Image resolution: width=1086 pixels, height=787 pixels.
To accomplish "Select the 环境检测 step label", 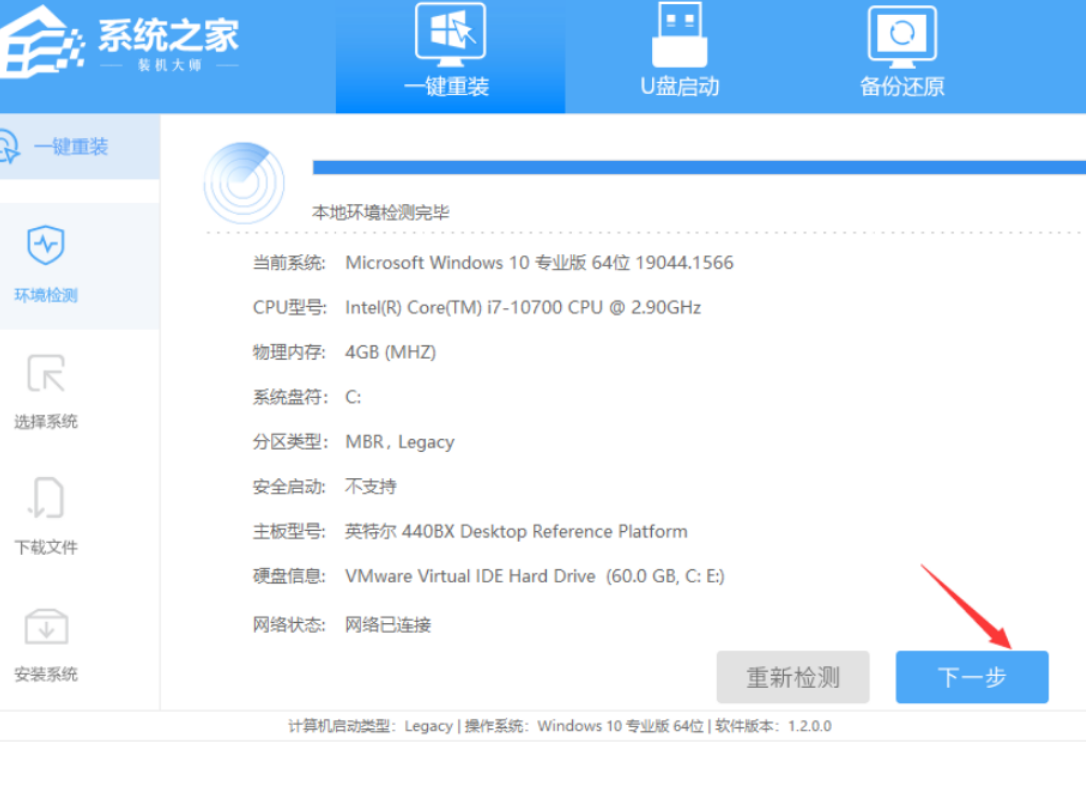I will (x=46, y=295).
